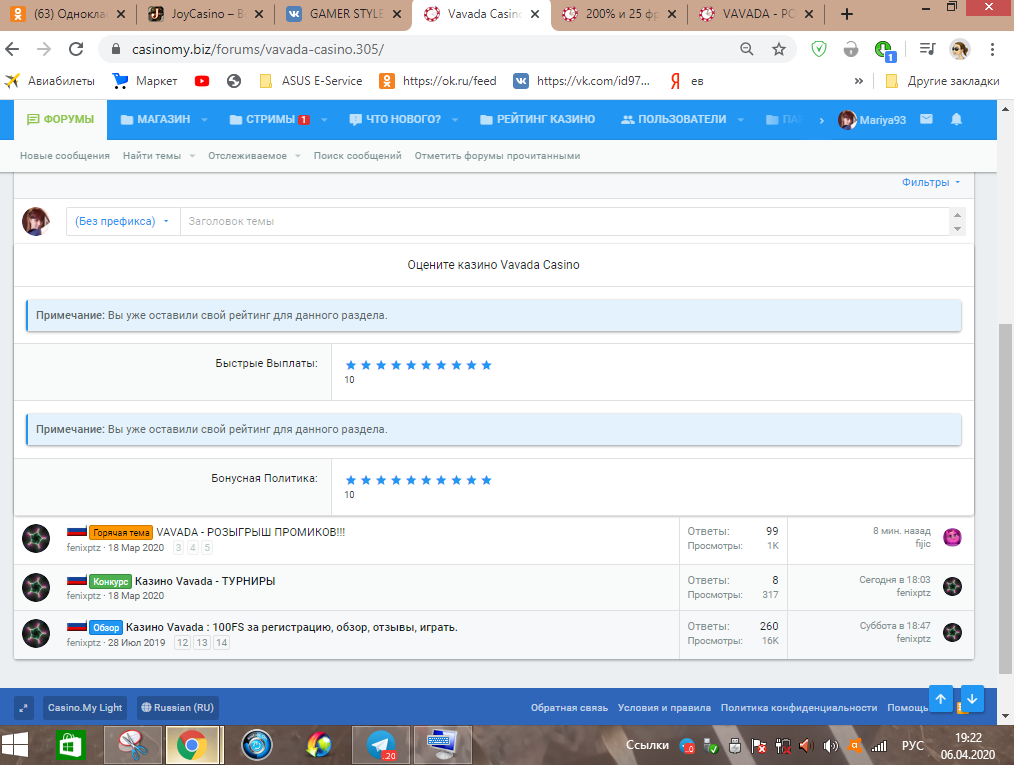Show more bookmarks with the double chevron
1014x765 pixels.
click(859, 81)
